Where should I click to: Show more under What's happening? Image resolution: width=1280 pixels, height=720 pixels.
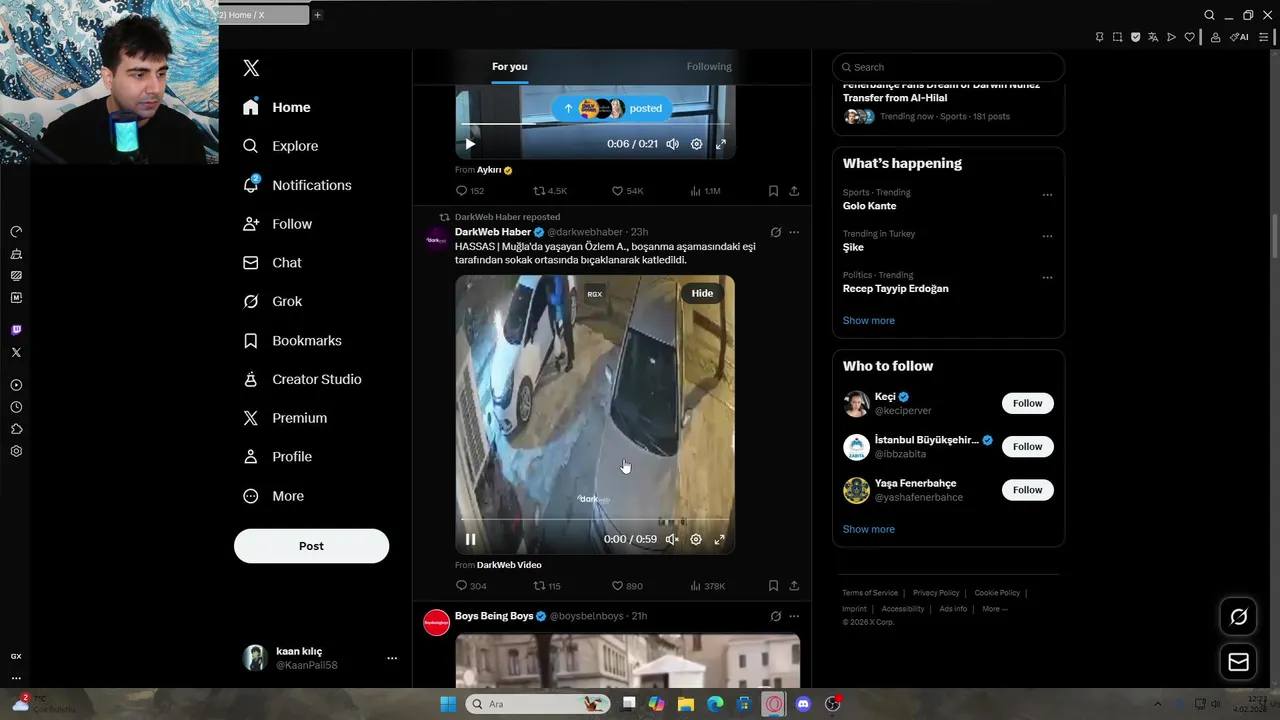(868, 320)
